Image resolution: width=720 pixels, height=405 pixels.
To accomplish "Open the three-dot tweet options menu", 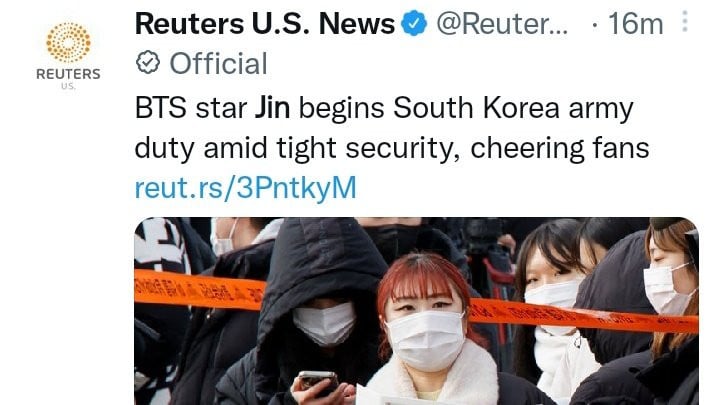I will pyautogui.click(x=685, y=22).
